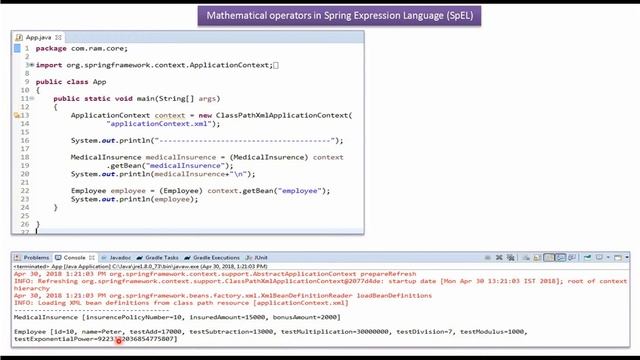The image size is (640, 360).
Task: Click 'INFO: Loading XML bean definitions' log line
Action: (181, 303)
